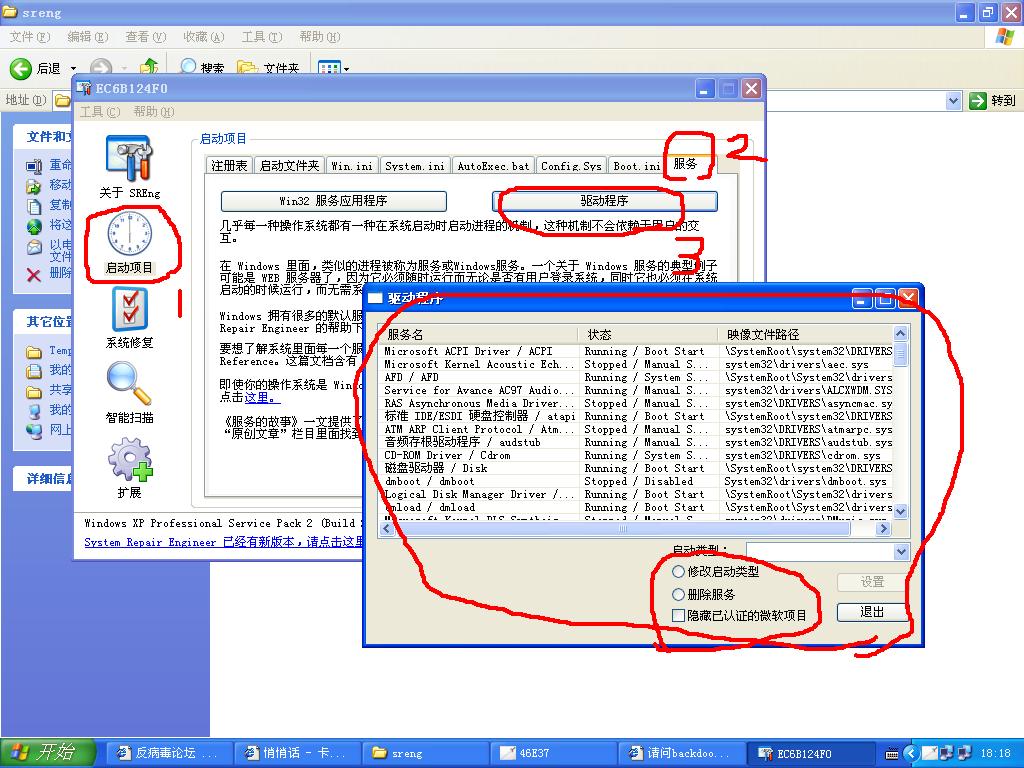Click the forward arrow in Explorer toolbar

101,68
